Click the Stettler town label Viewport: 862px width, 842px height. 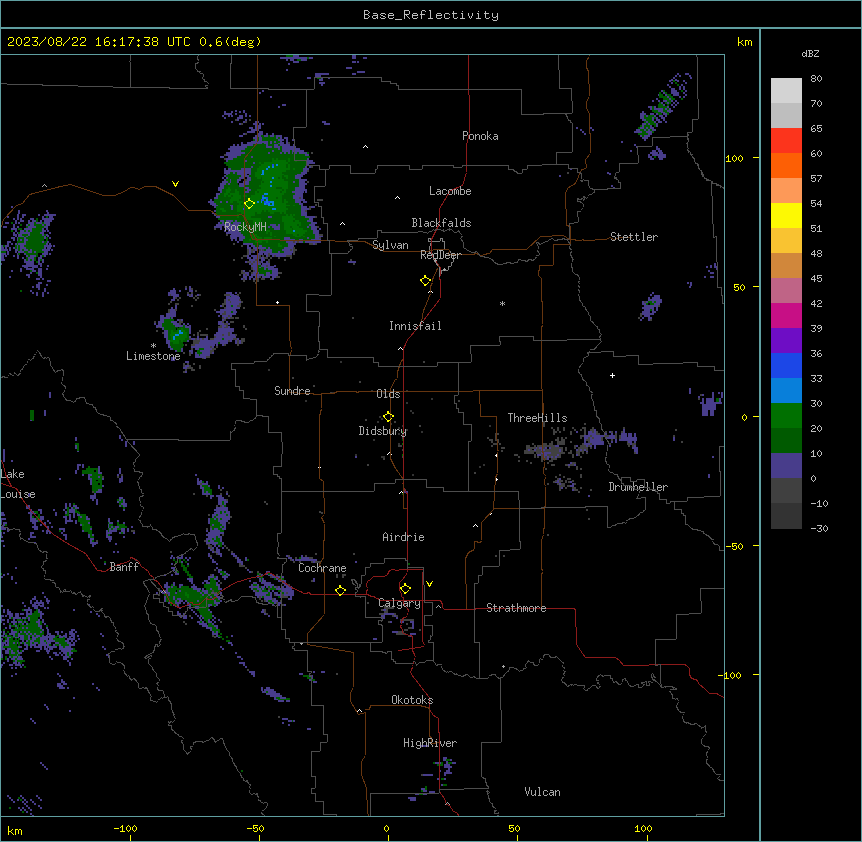click(633, 237)
